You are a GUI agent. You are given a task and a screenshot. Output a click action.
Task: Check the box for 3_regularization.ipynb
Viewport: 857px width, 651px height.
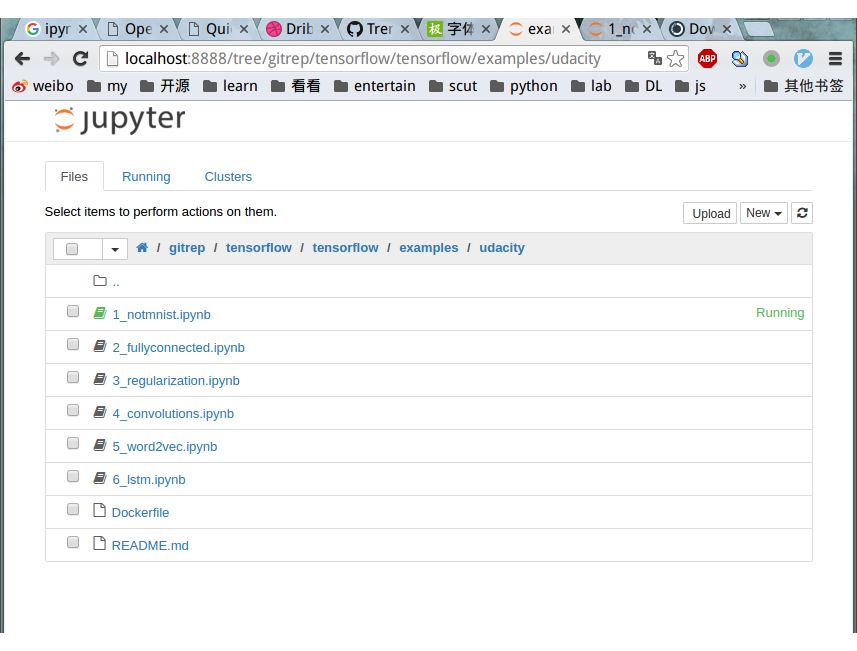click(x=73, y=377)
